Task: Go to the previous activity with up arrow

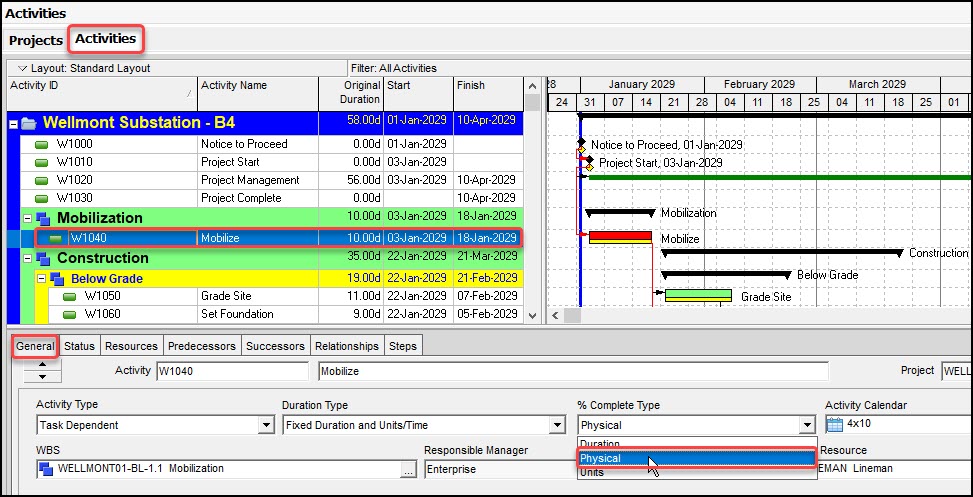Action: click(42, 364)
